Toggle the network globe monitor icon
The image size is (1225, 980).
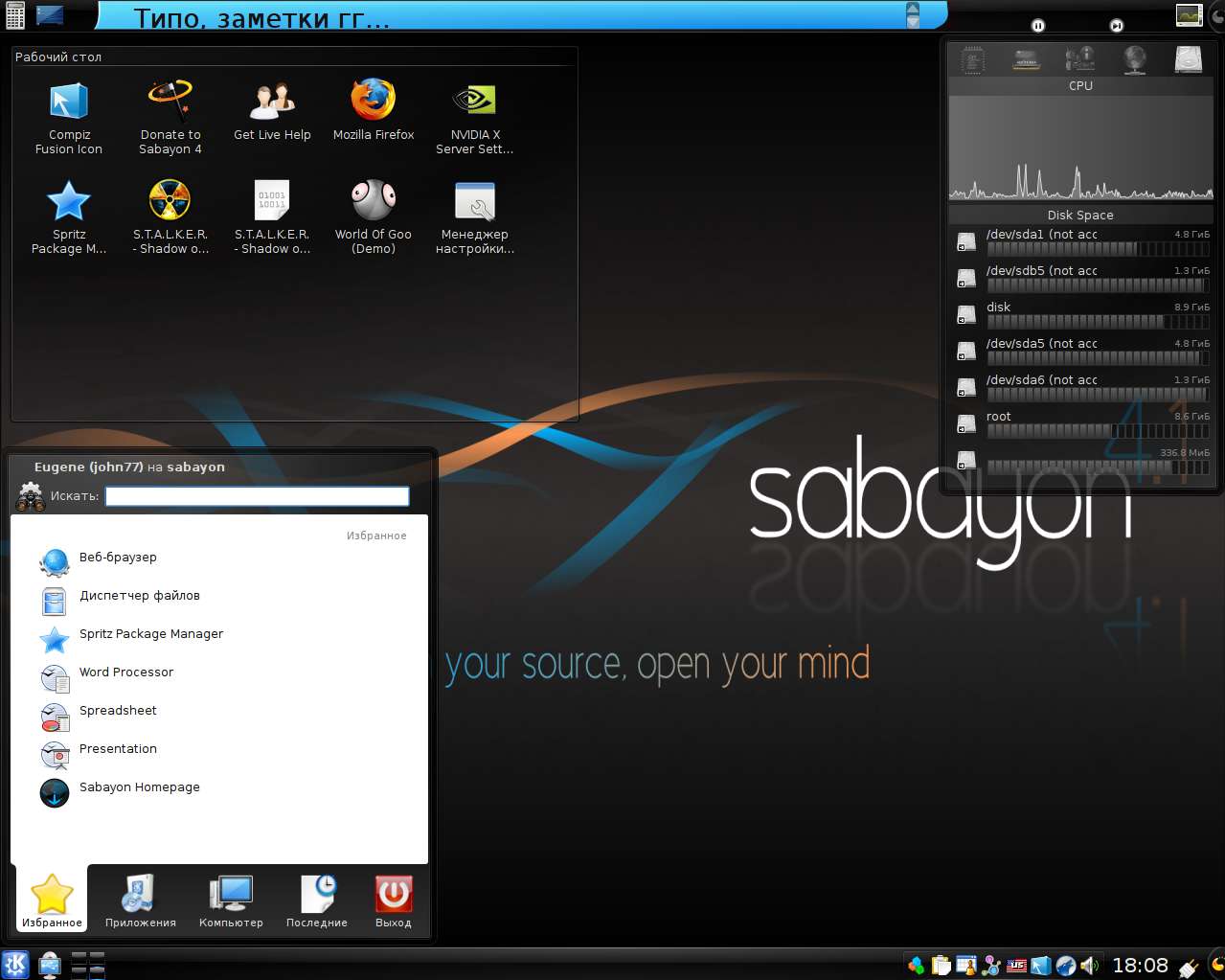coord(1135,60)
